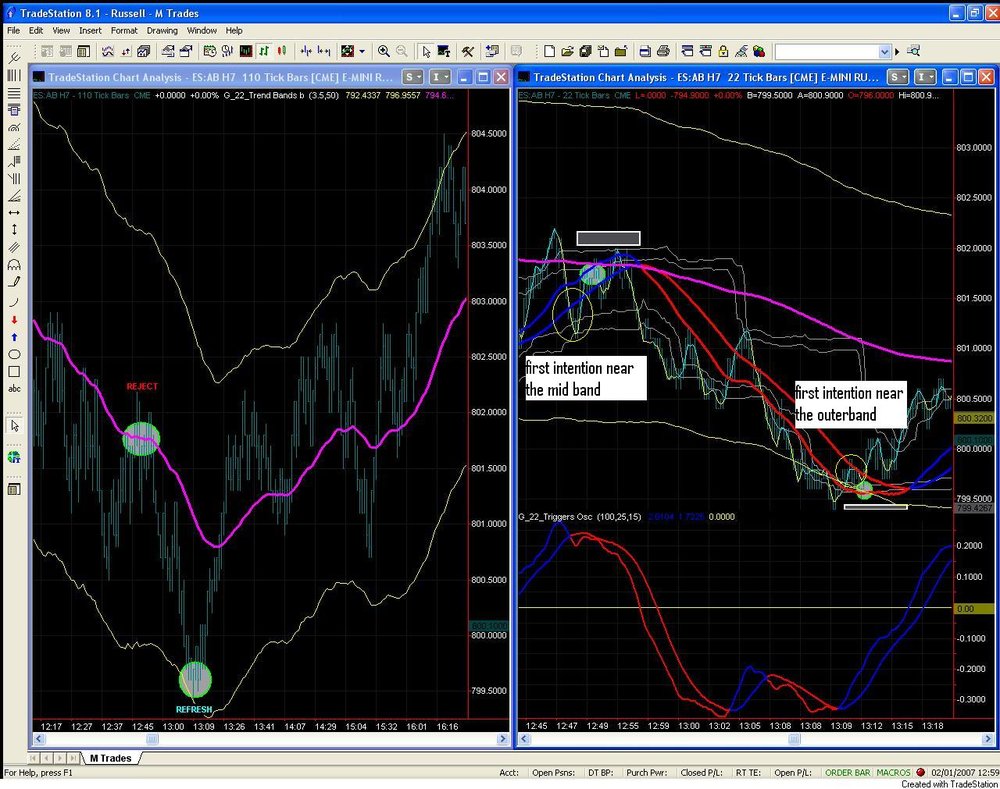Viewport: 1000px width, 789px height.
Task: Open the File menu
Action: [13, 30]
